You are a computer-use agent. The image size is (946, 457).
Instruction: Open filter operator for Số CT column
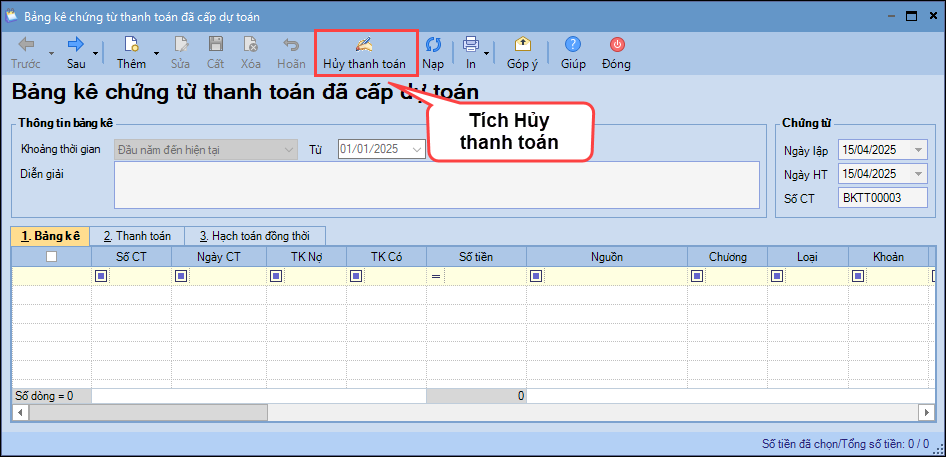click(101, 276)
